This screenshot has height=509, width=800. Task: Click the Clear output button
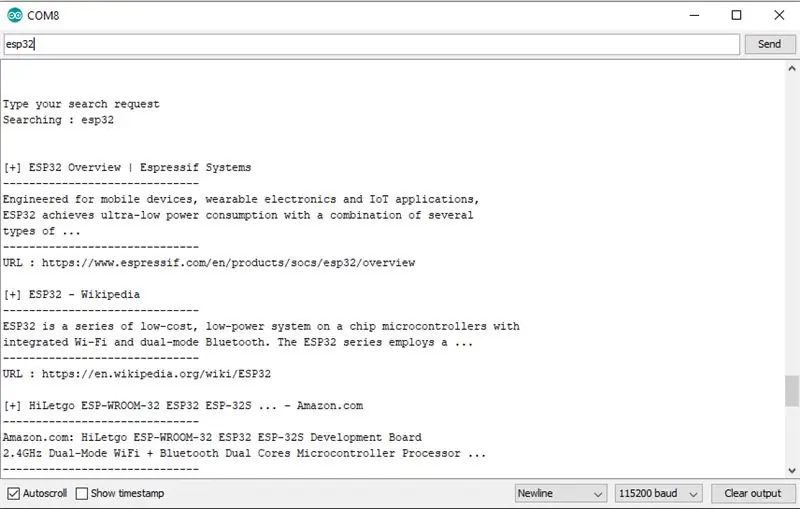[x=753, y=493]
